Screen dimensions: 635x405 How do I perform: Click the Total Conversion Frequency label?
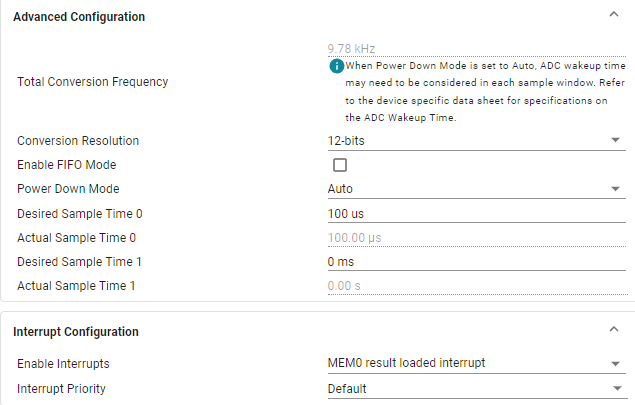tap(93, 82)
